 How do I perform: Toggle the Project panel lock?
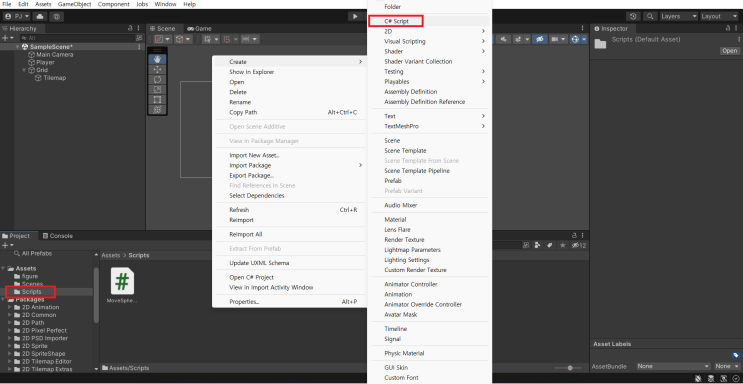[x=574, y=236]
